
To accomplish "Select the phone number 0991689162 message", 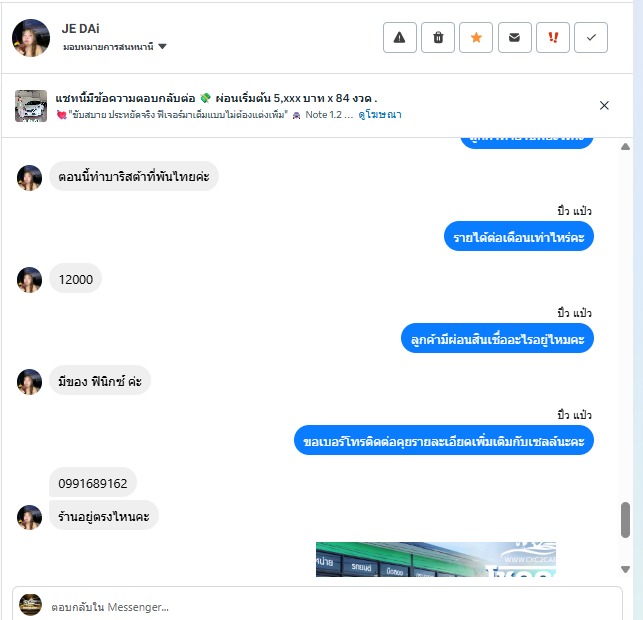I will coord(93,483).
